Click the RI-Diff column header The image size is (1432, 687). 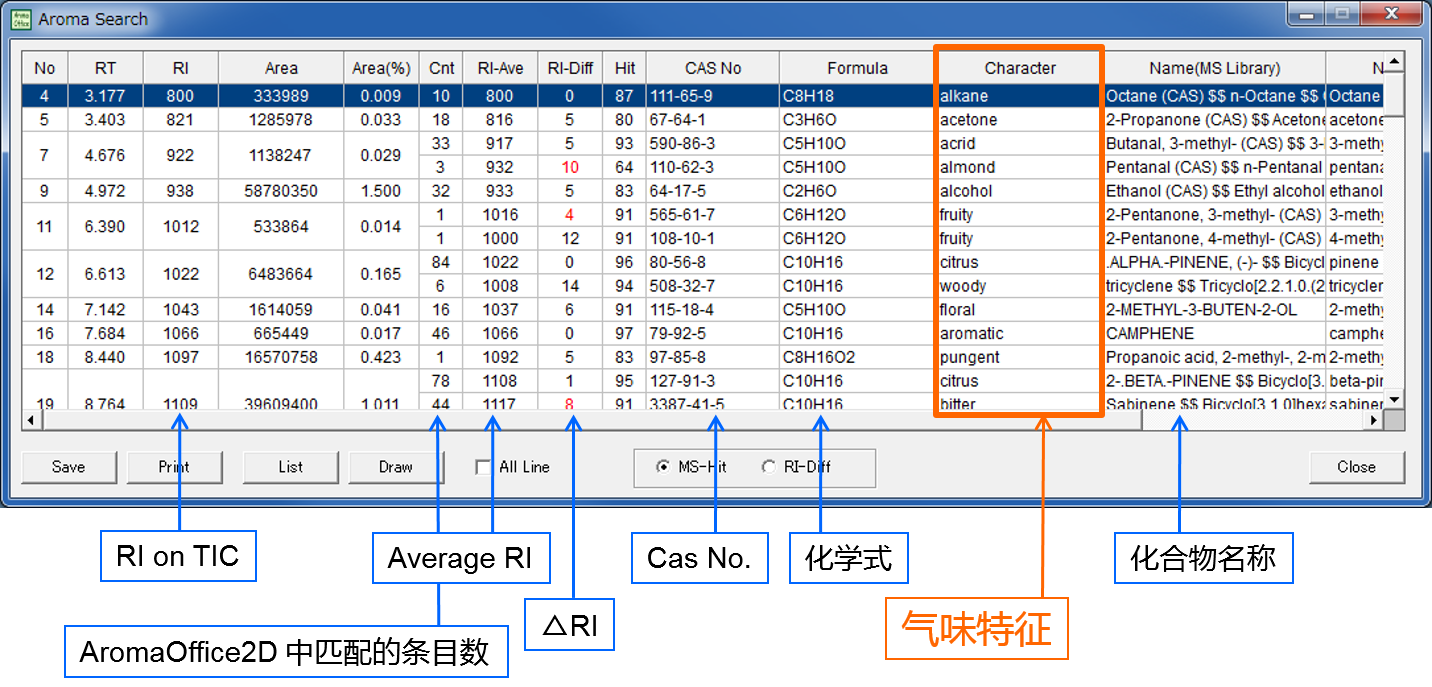[570, 68]
